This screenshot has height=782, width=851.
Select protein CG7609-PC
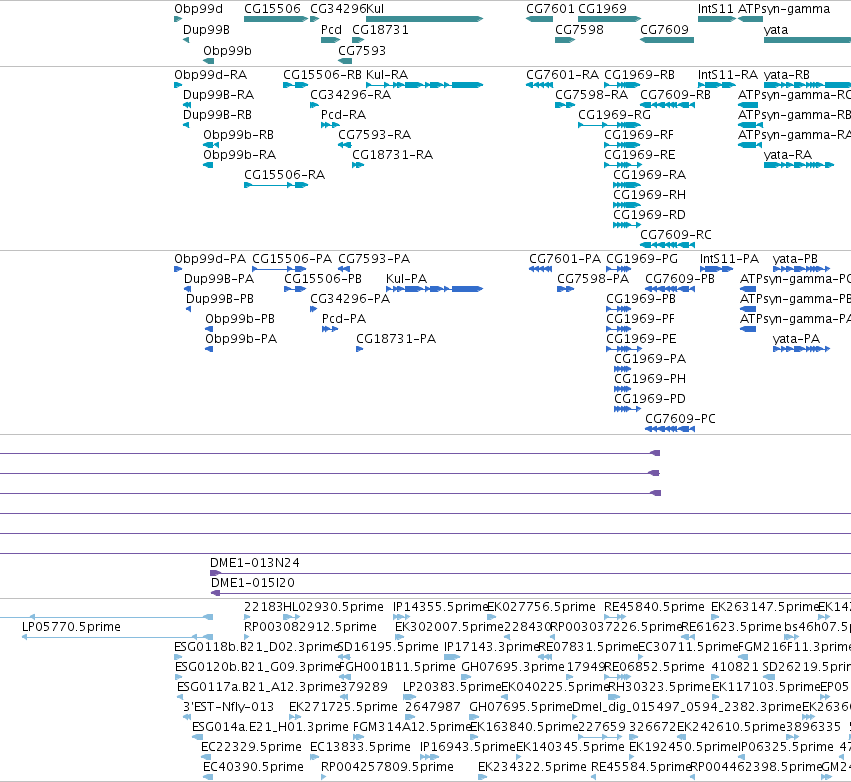(670, 429)
